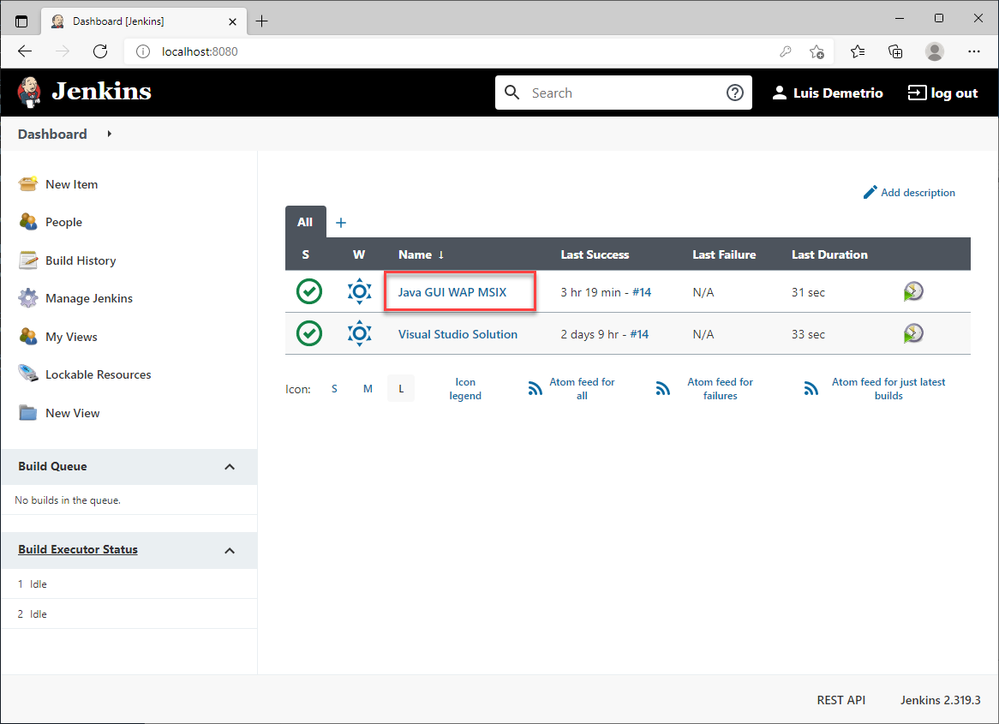Click the Atom feed for all RSS icon
The height and width of the screenshot is (724, 999).
[535, 388]
